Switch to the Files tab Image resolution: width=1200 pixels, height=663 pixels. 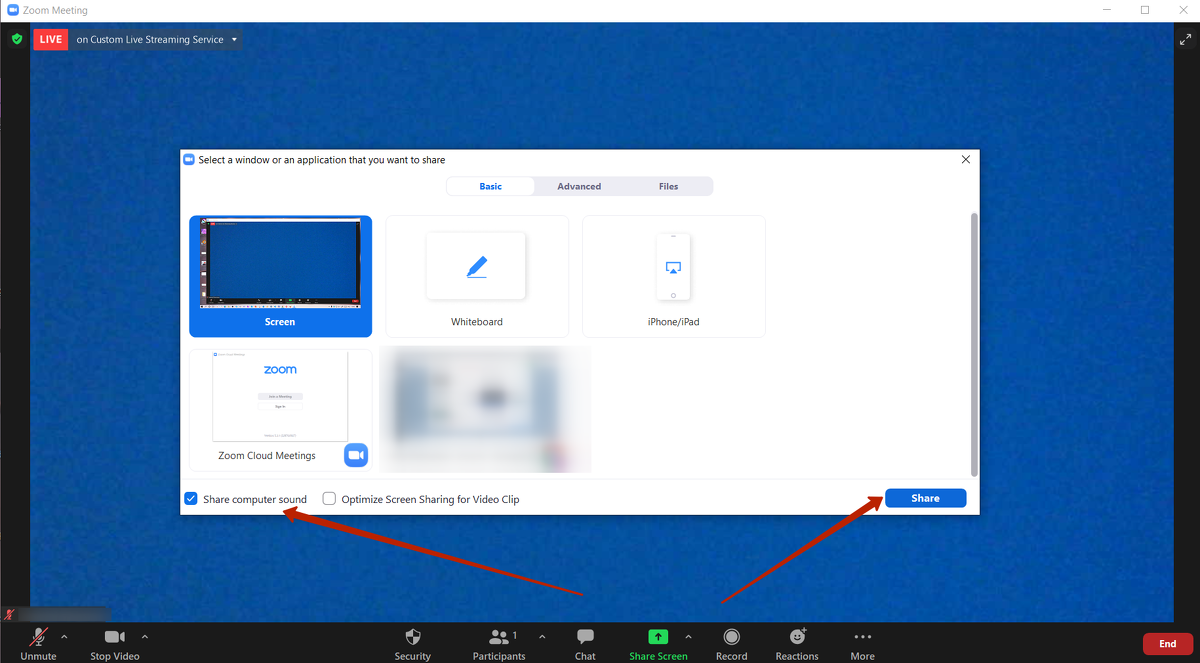click(668, 186)
